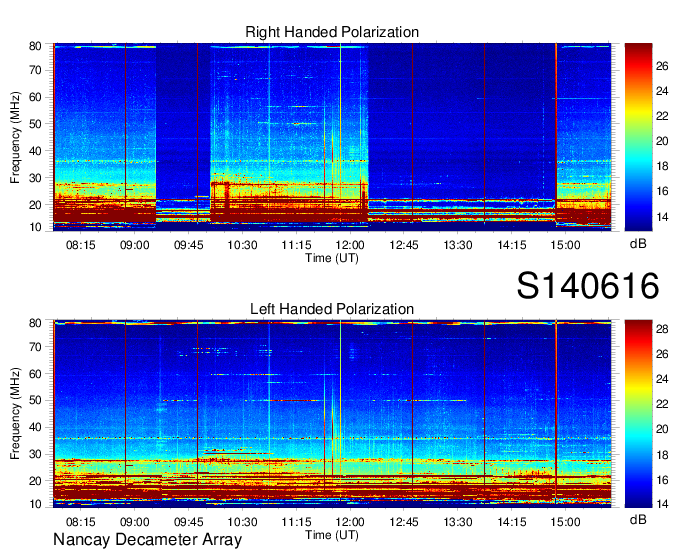Click the 26 dB label on top color bar

click(x=662, y=66)
